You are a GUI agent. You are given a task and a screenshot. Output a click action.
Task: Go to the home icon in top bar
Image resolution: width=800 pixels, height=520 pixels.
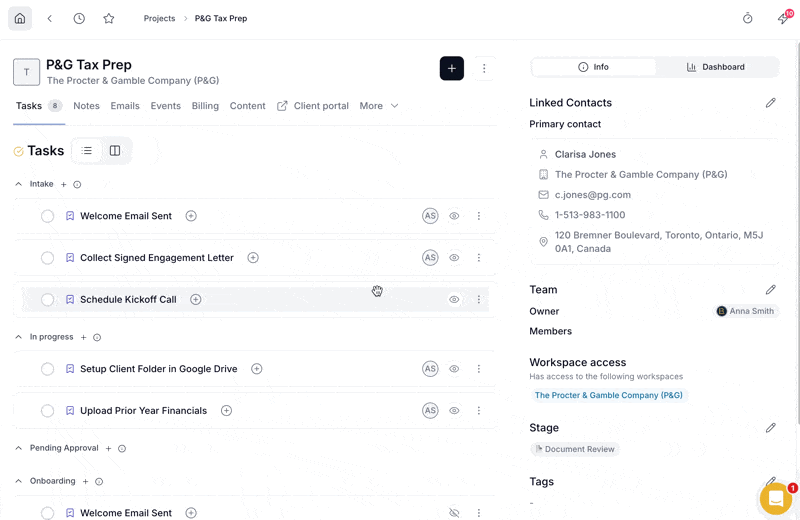(20, 18)
